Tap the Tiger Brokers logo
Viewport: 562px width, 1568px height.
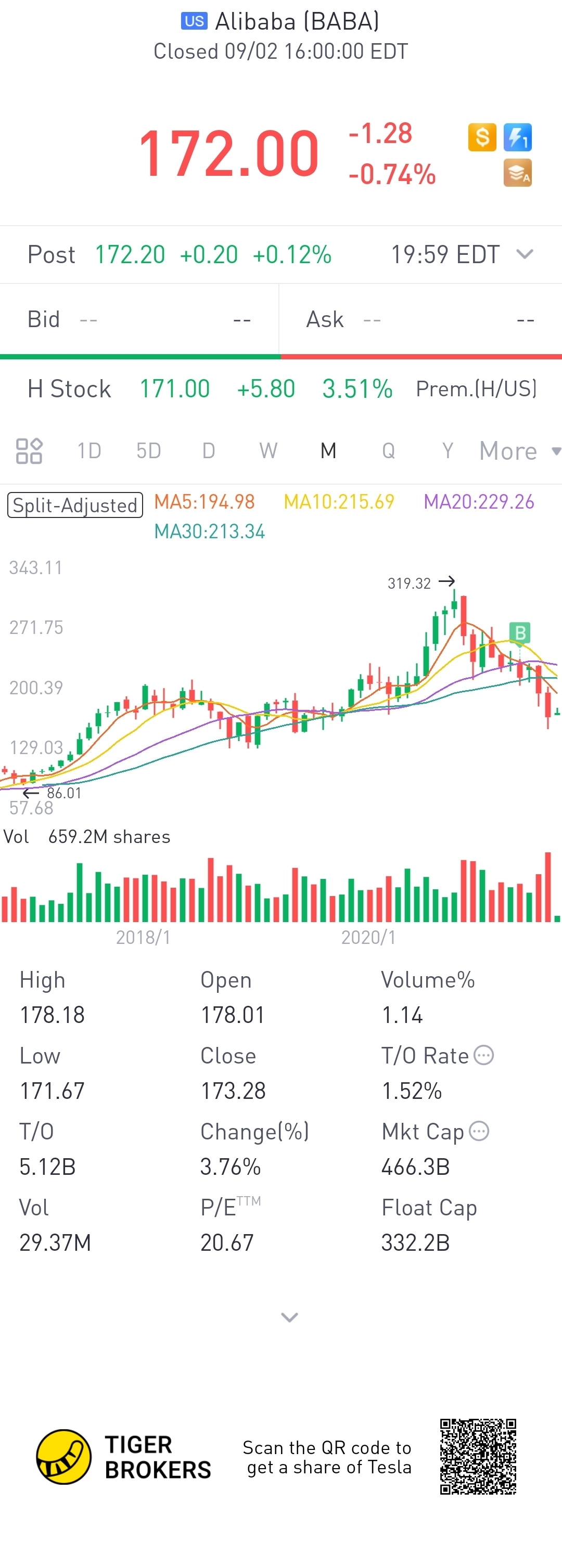point(124,1457)
